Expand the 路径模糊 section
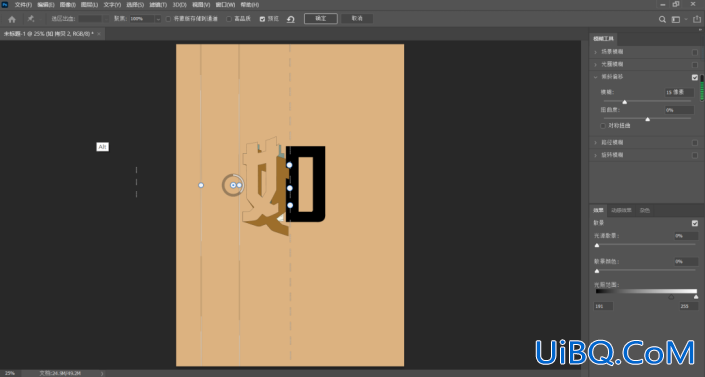 click(596, 143)
